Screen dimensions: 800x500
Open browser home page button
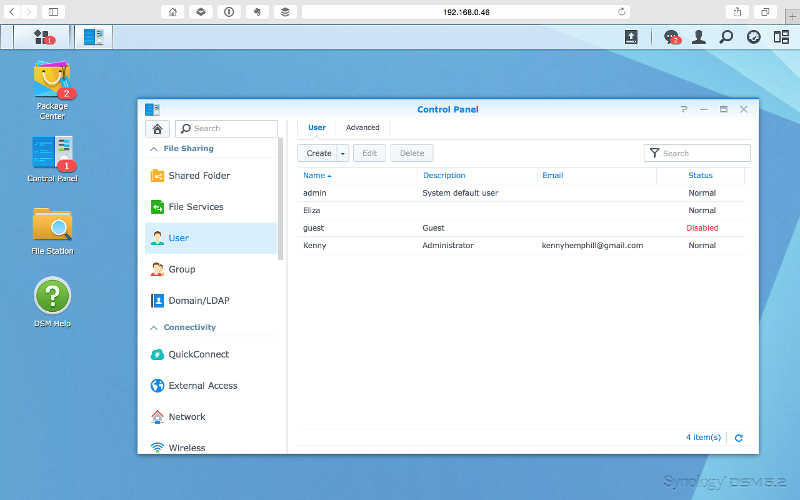coord(173,12)
